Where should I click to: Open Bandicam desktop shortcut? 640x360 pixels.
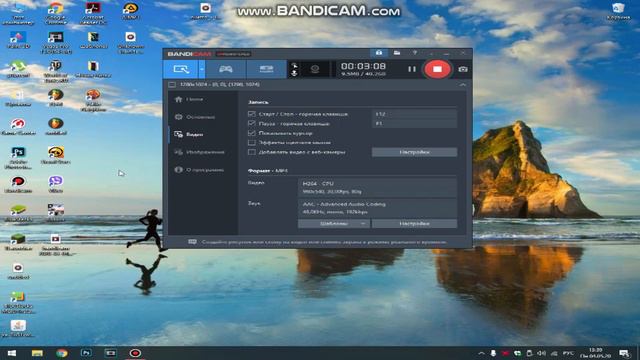[18, 184]
